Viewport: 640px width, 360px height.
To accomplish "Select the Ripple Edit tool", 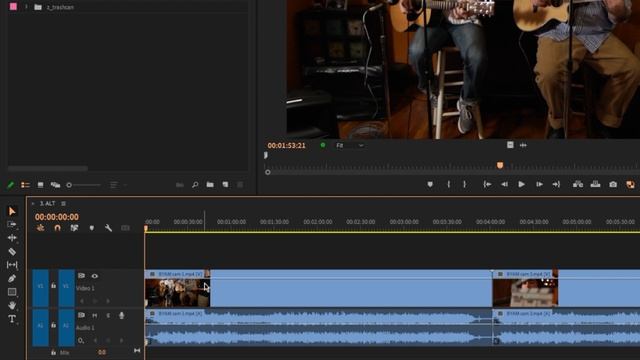I will point(12,238).
